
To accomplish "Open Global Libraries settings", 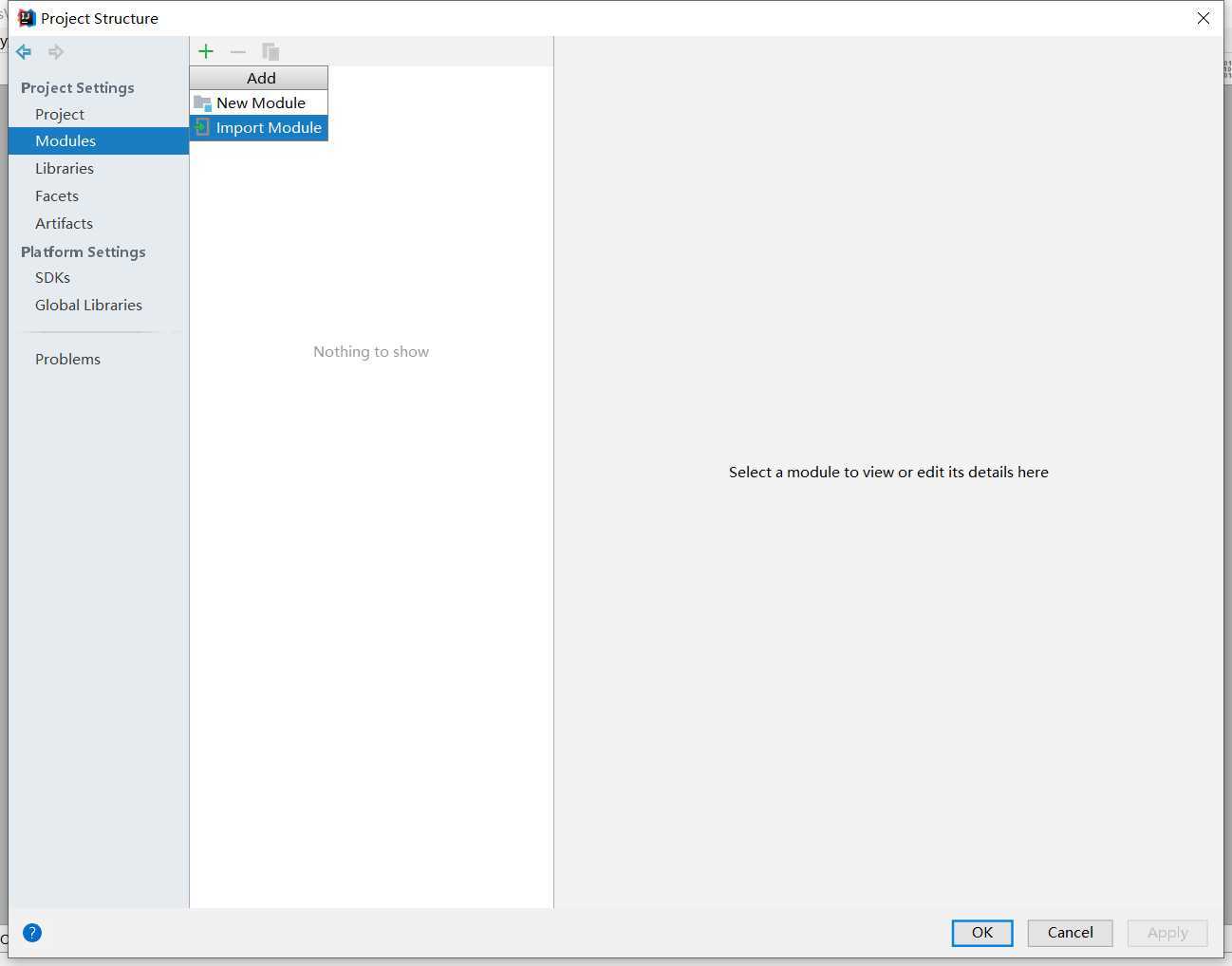I will (88, 305).
